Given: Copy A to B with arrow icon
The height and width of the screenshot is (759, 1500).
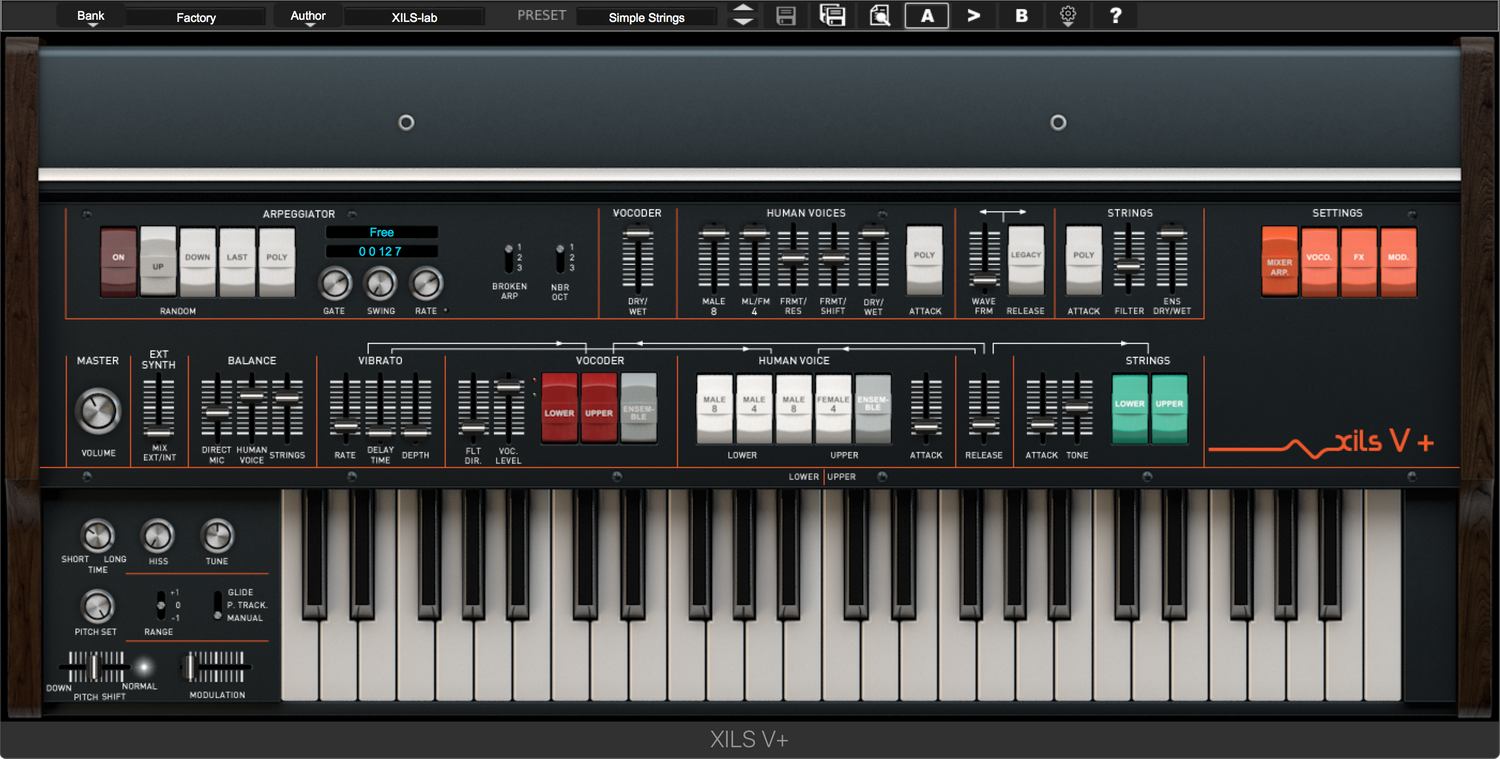Looking at the screenshot, I should [x=973, y=16].
